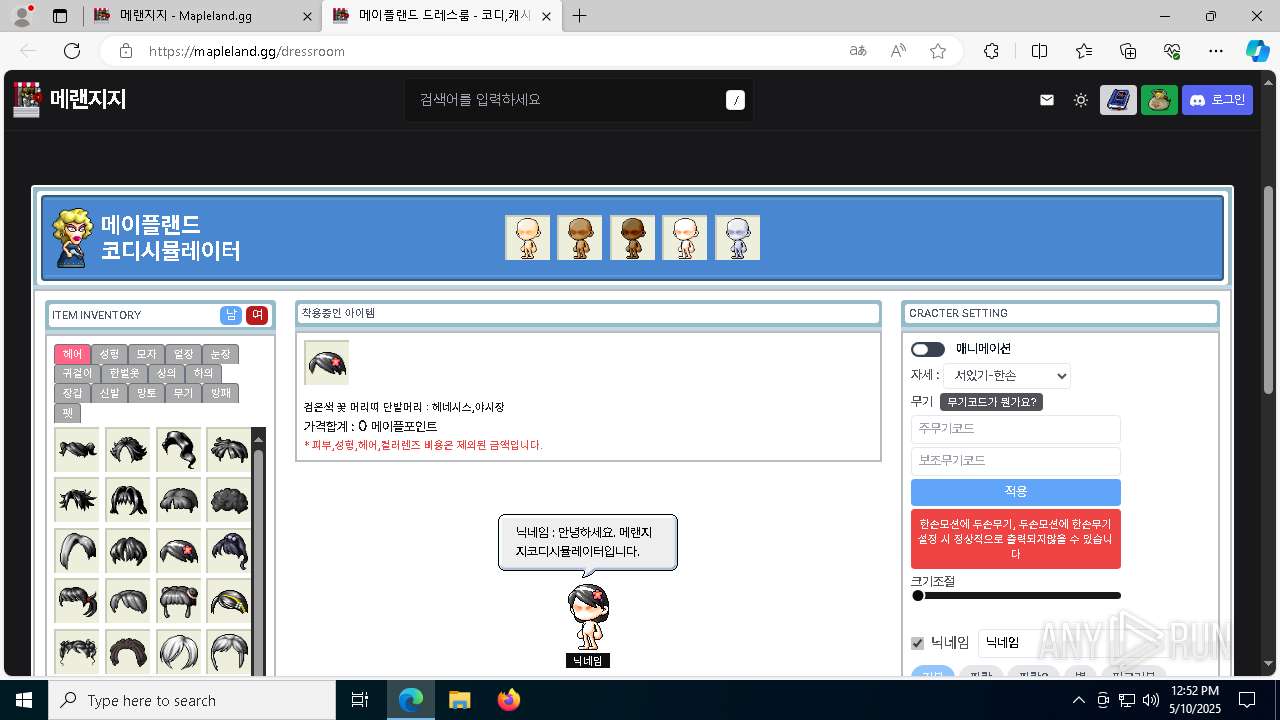The height and width of the screenshot is (720, 1280).
Task: Switch to the 모자 category tab
Action: (x=146, y=354)
